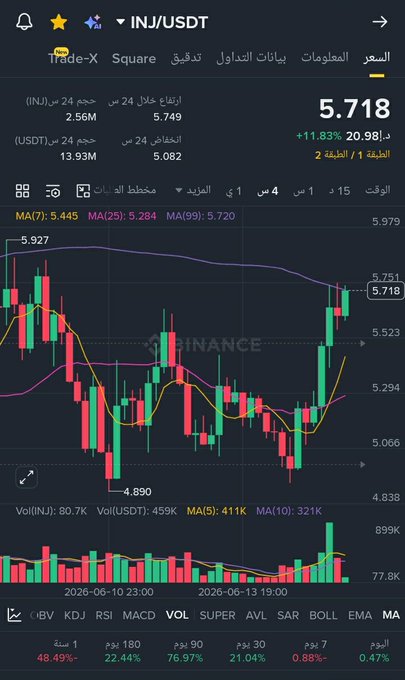Toggle the MACD indicator
The width and height of the screenshot is (405, 680).
coord(139,615)
